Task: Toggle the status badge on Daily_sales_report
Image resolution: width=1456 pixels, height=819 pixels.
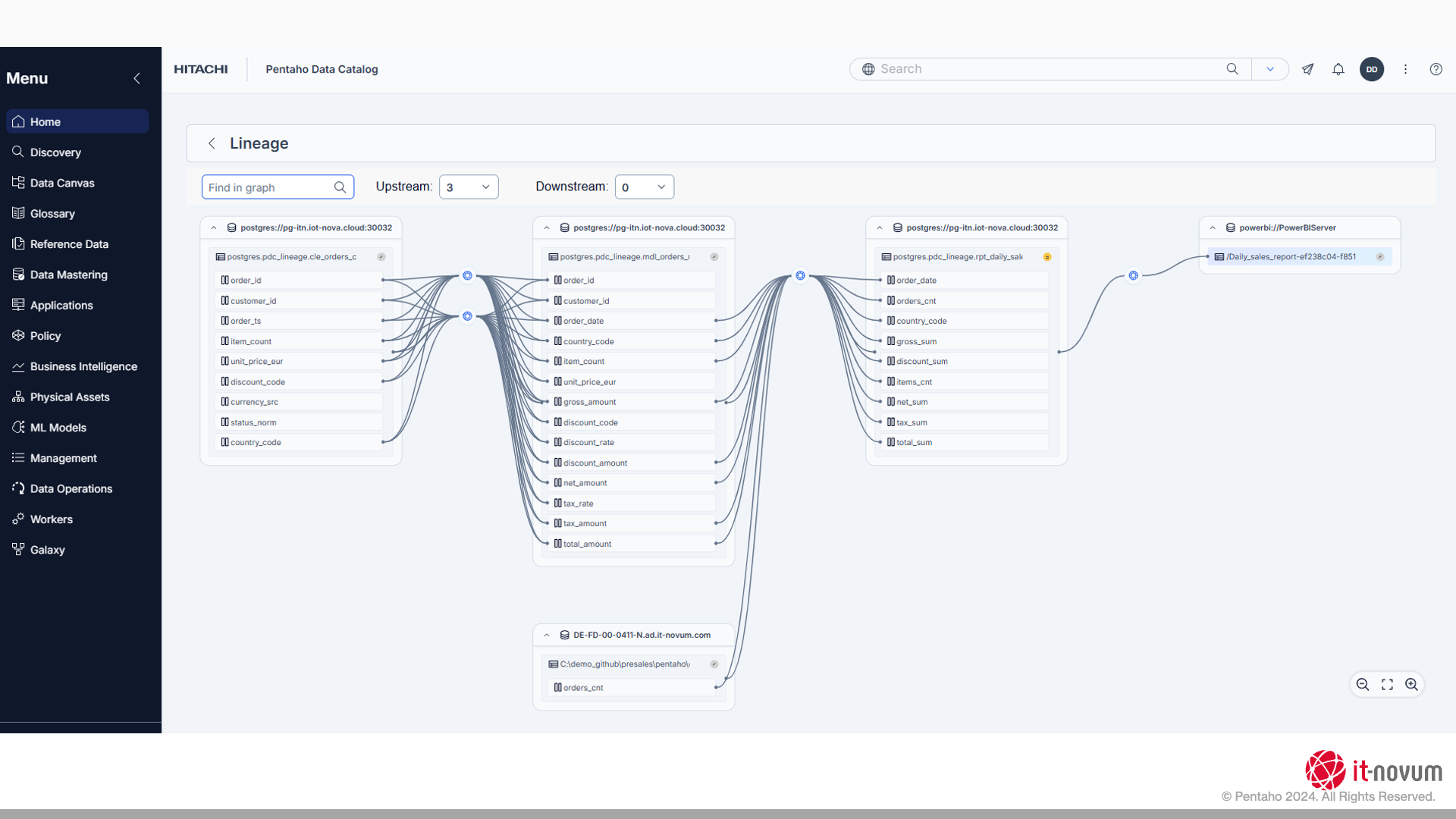Action: (1380, 257)
